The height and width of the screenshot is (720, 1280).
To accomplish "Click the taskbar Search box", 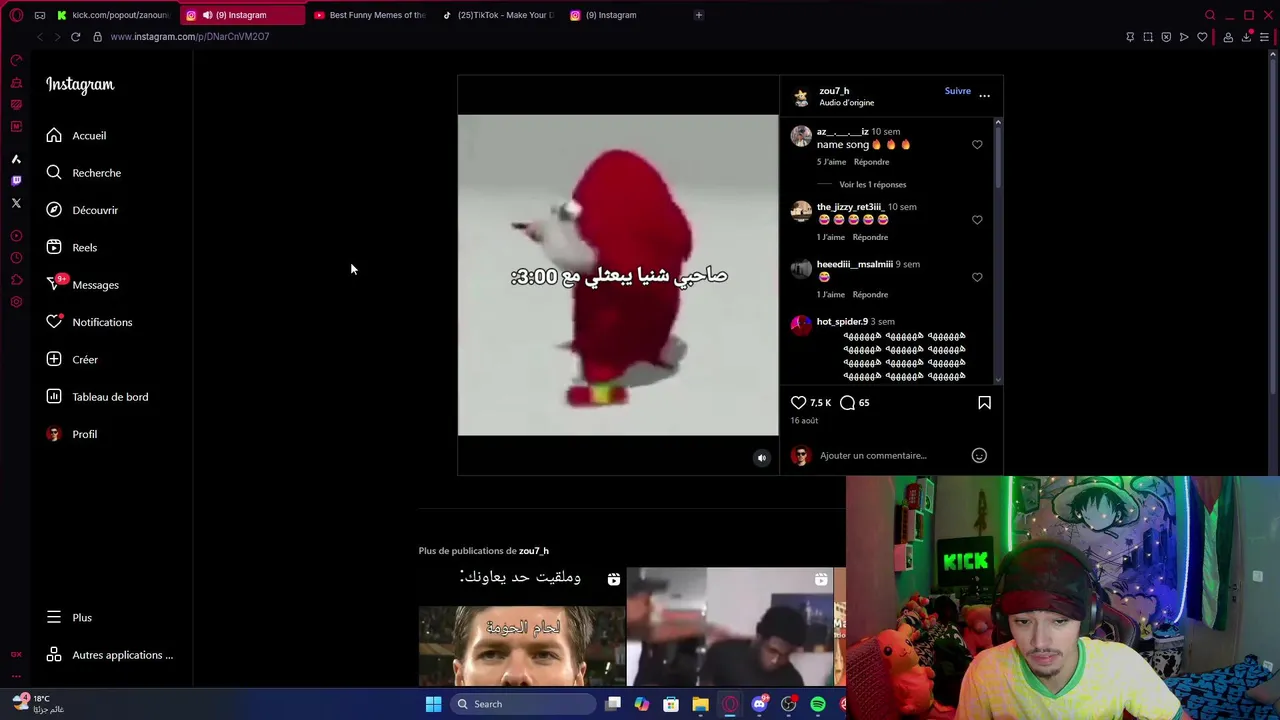I will point(522,704).
